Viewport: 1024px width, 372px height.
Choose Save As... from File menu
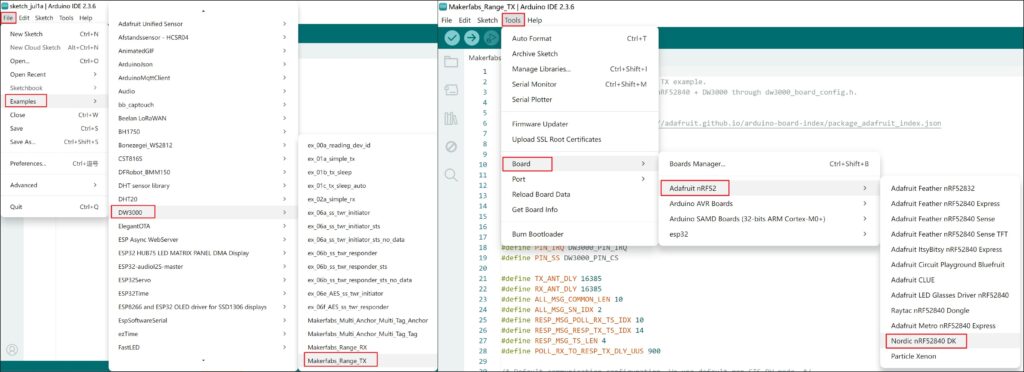(54, 142)
